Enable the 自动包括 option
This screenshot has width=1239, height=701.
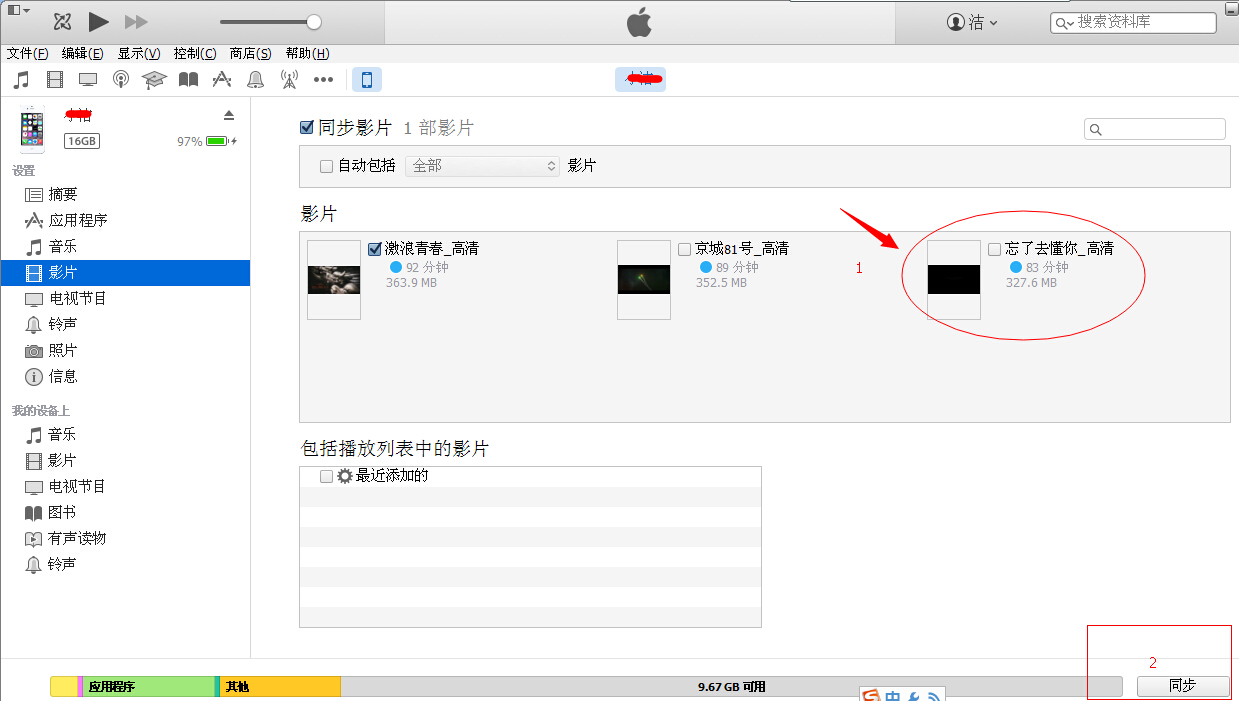pyautogui.click(x=326, y=165)
